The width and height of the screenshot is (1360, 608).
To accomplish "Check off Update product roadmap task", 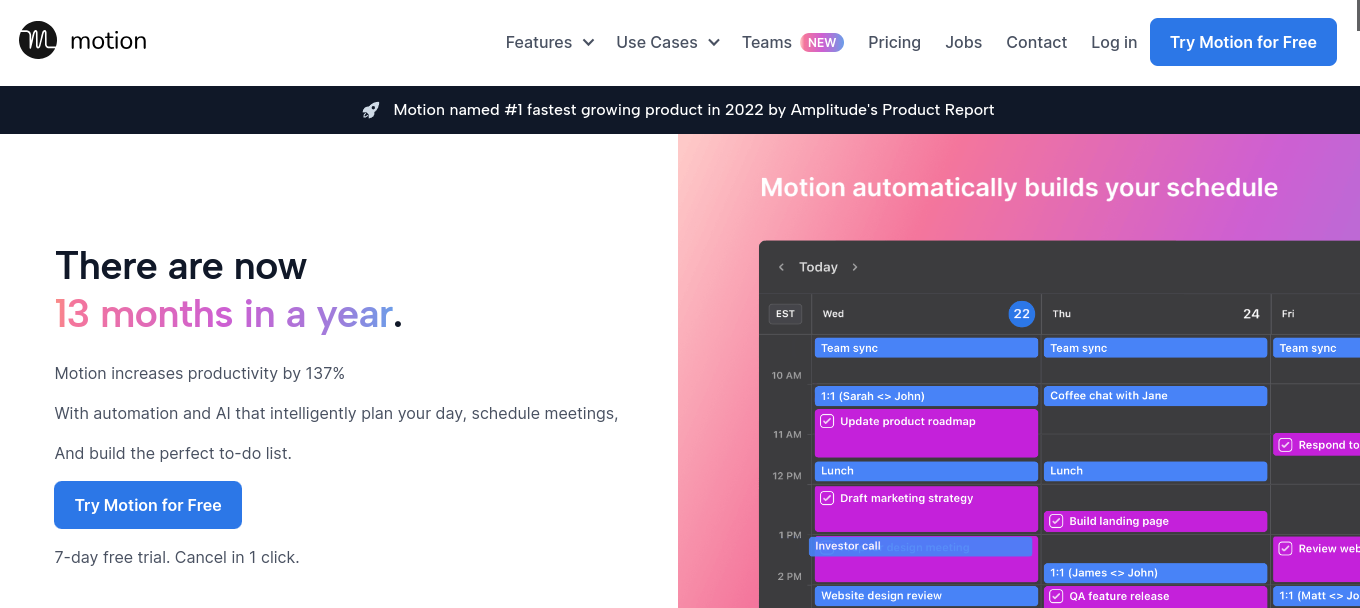I will click(x=827, y=421).
